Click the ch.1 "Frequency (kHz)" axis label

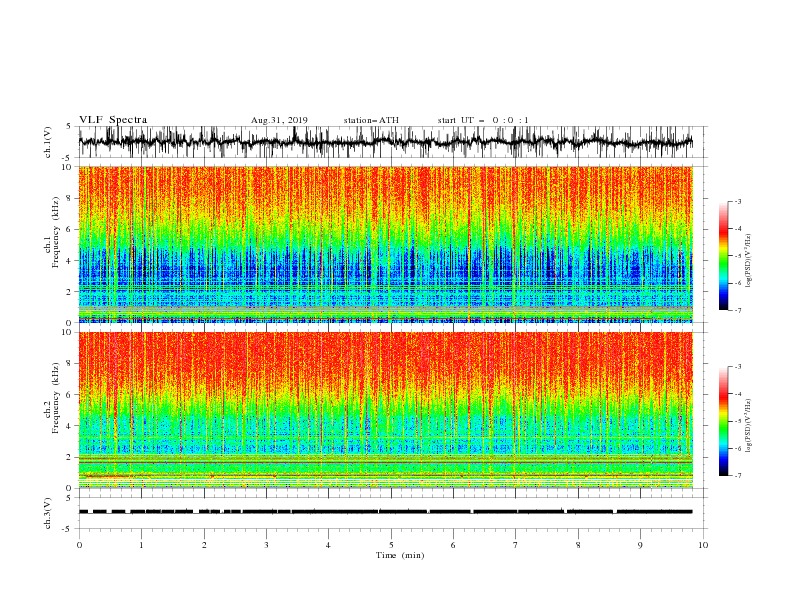56,233
